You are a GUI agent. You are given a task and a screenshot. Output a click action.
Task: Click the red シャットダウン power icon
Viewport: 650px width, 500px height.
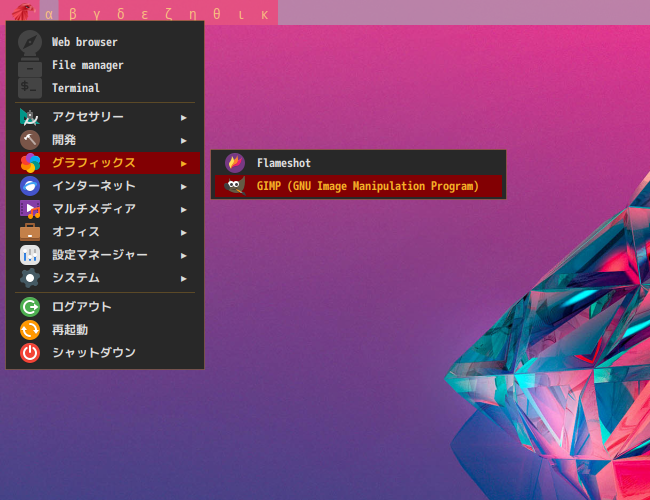[30, 353]
